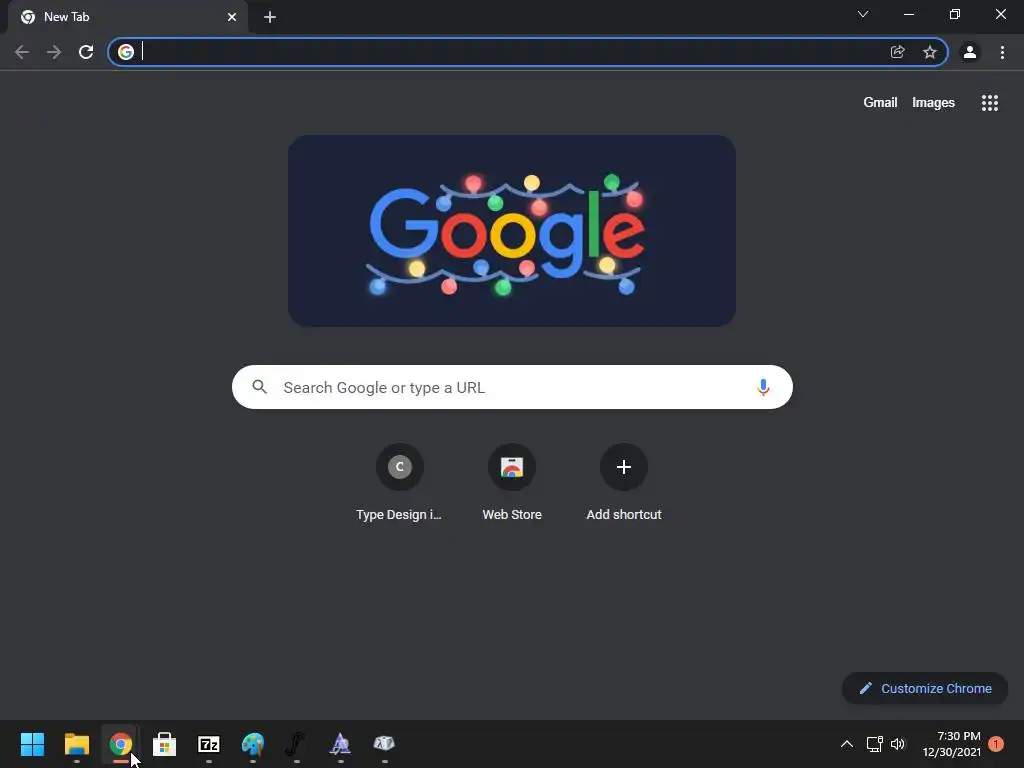The image size is (1024, 768).
Task: Launch 7-Zip from the taskbar
Action: coord(208,744)
